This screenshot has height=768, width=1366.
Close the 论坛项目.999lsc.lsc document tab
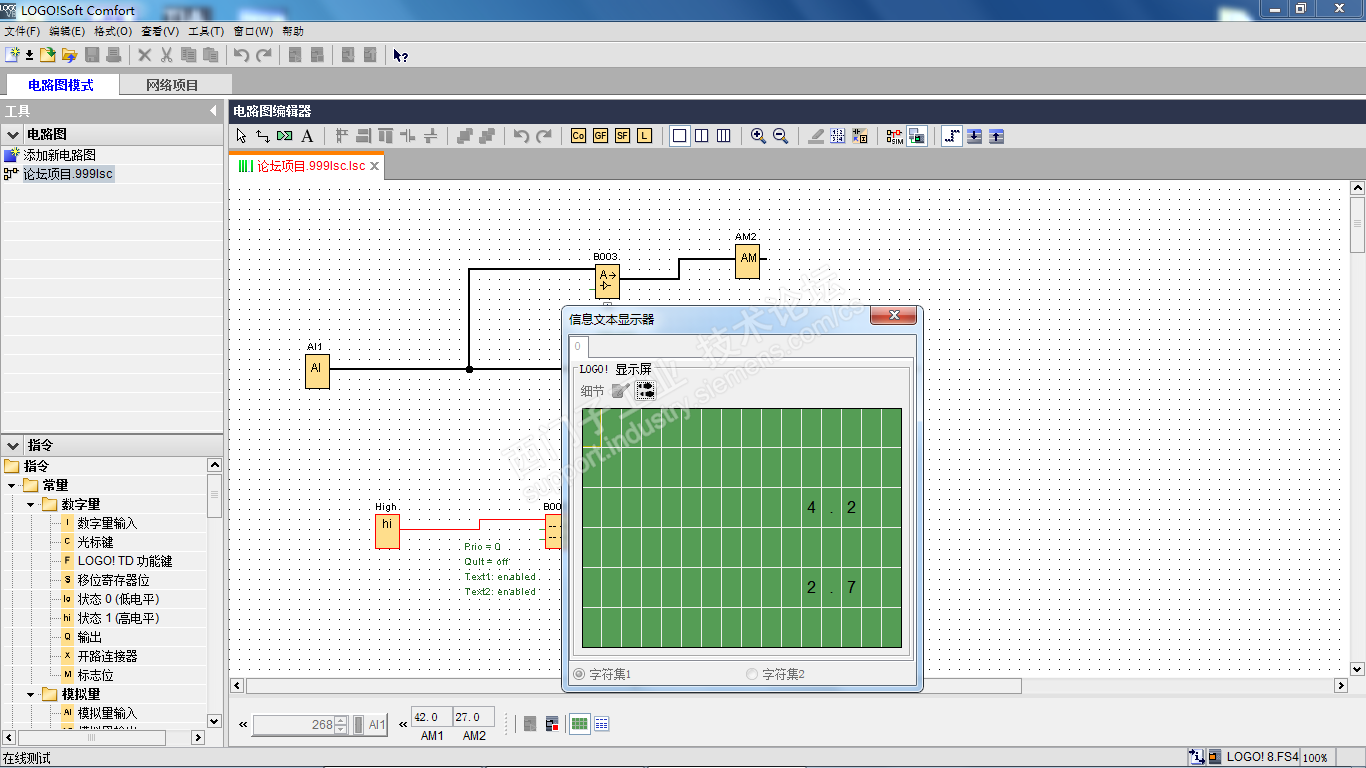[375, 166]
